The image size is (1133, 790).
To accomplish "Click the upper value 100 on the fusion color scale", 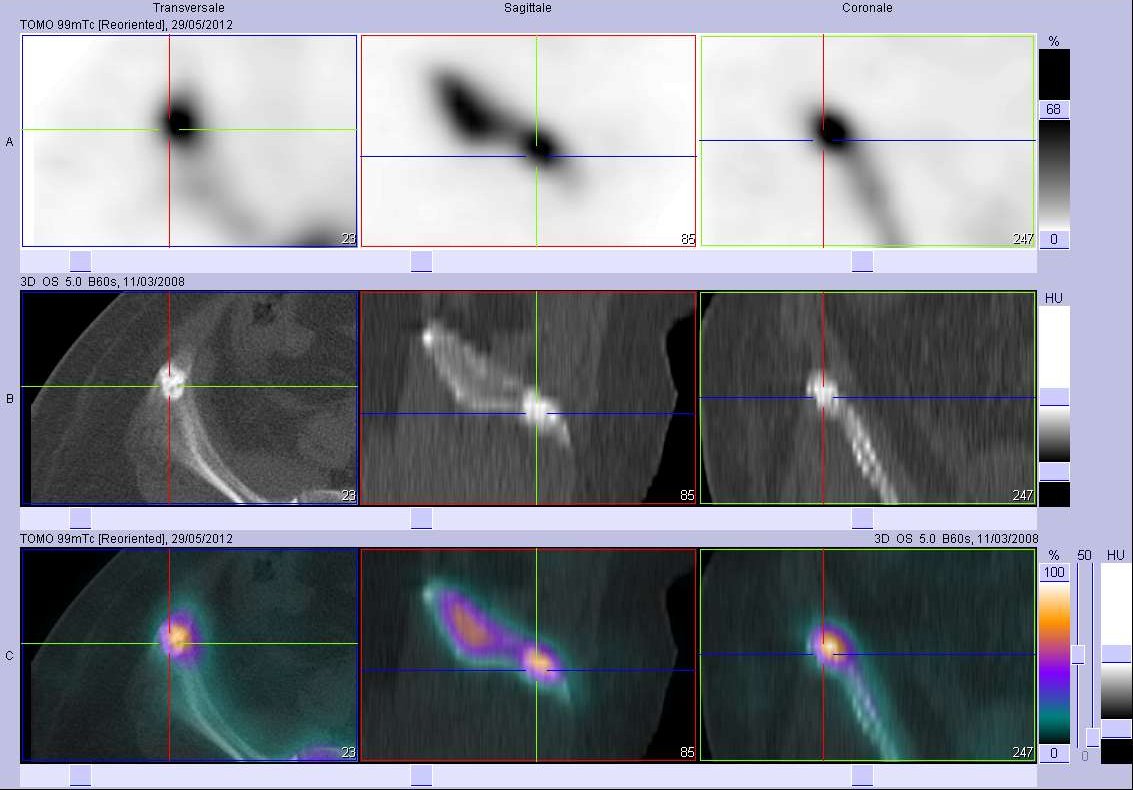I will click(x=1054, y=572).
